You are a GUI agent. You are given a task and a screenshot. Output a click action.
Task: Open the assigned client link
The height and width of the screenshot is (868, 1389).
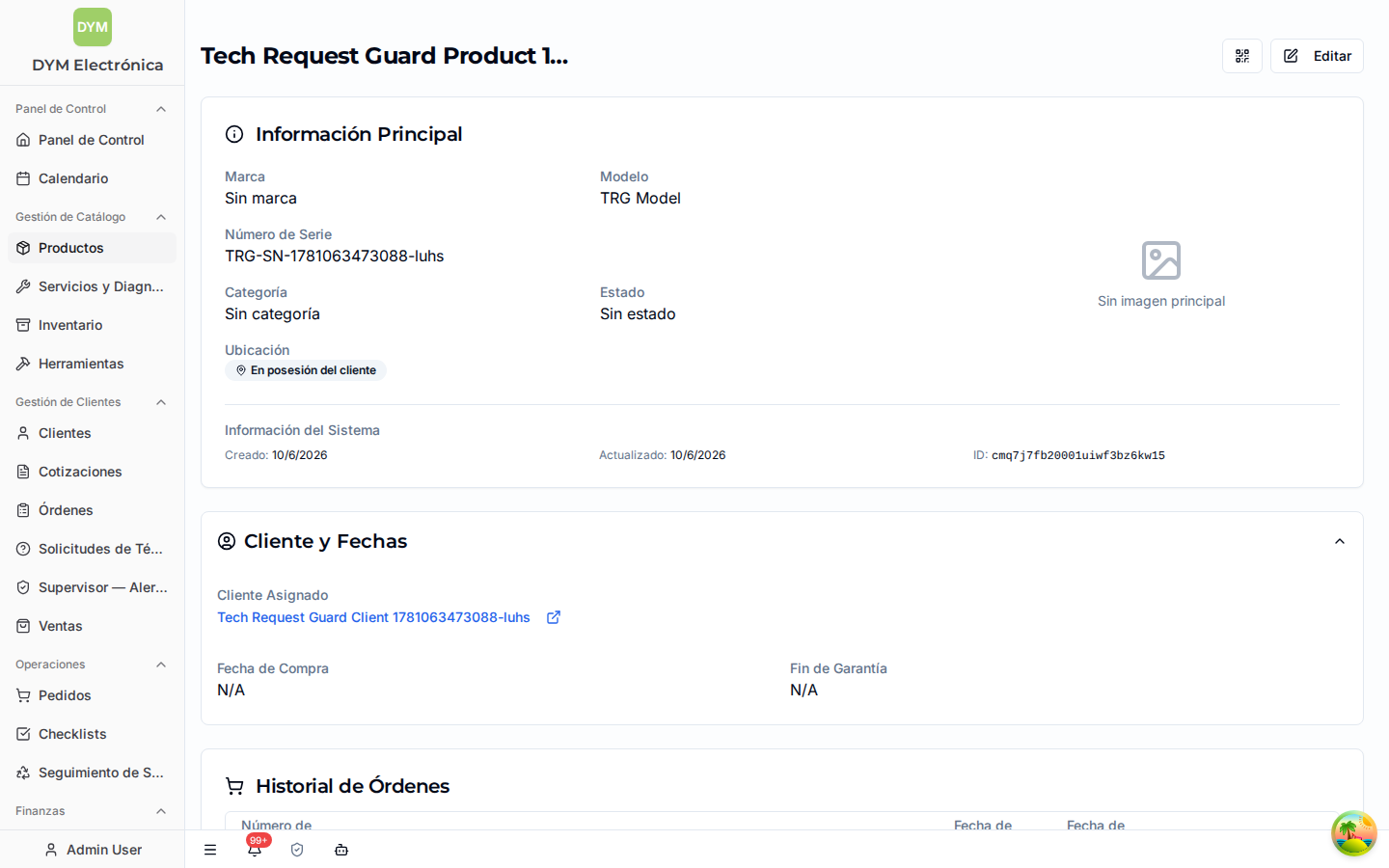coord(373,617)
